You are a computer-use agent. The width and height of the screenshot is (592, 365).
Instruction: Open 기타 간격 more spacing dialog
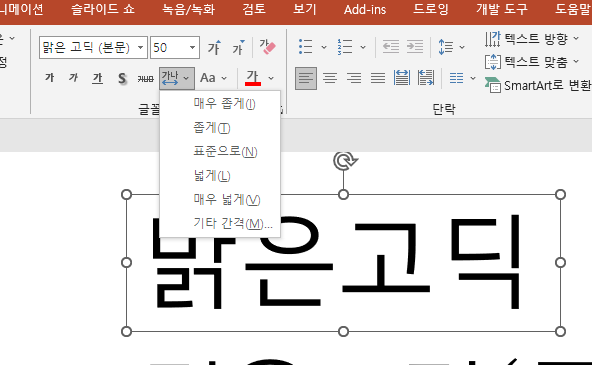tap(220, 223)
